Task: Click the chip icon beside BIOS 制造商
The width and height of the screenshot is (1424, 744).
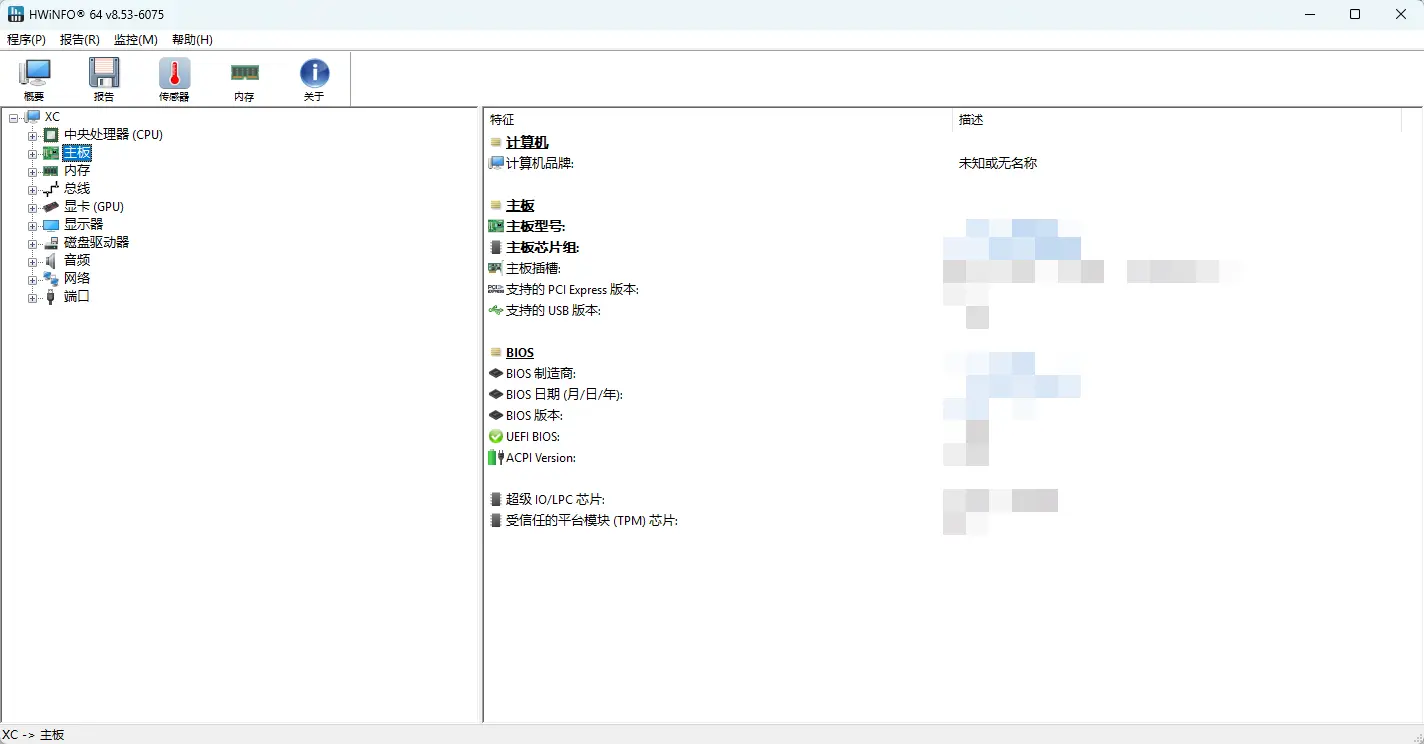Action: point(496,373)
